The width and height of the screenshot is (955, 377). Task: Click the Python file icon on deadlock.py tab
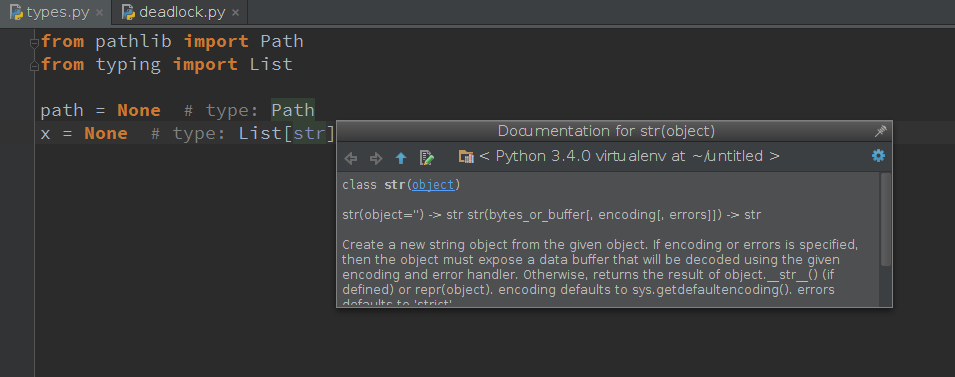[129, 12]
